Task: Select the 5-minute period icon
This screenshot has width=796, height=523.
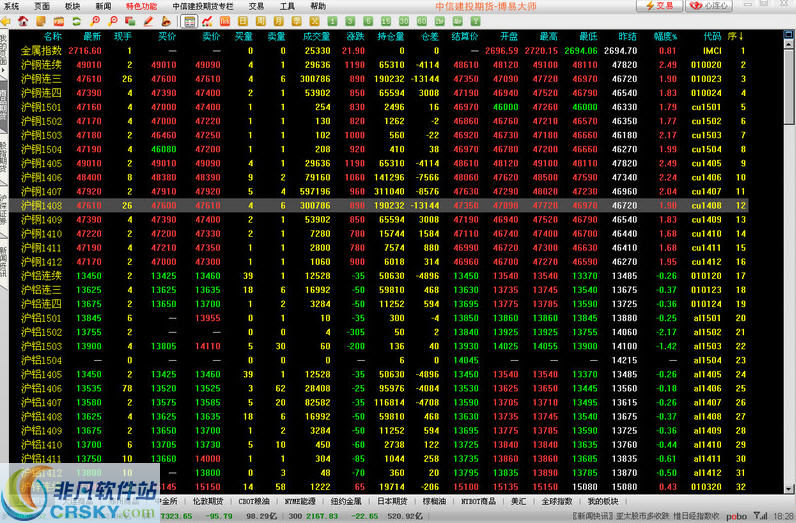Action: (368, 21)
